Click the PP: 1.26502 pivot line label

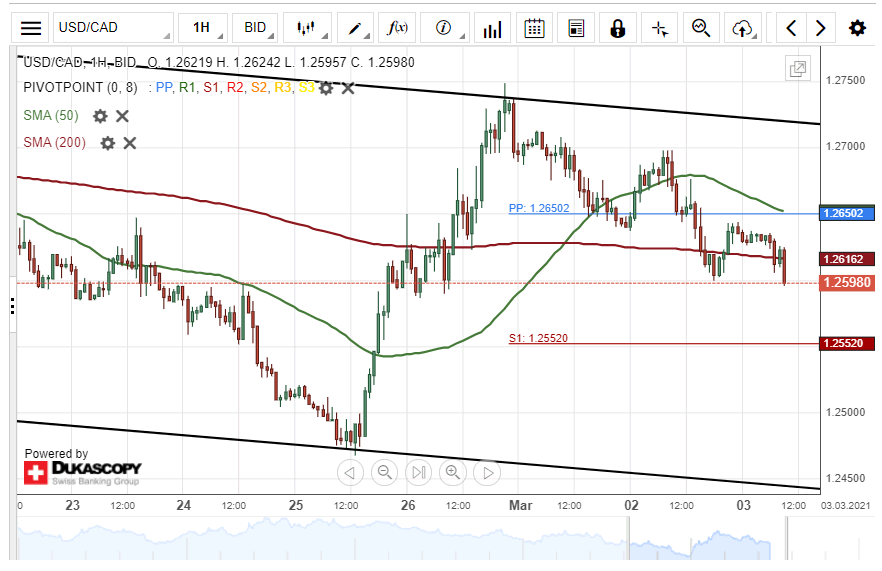click(x=539, y=208)
